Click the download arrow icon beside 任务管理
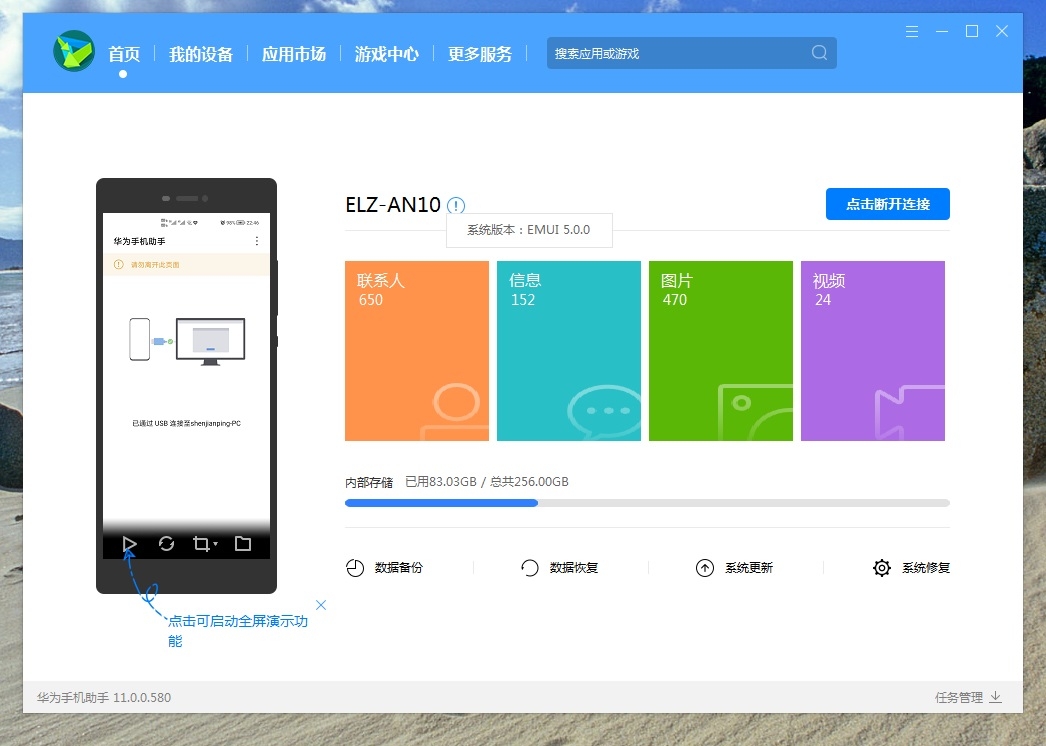 (x=995, y=697)
